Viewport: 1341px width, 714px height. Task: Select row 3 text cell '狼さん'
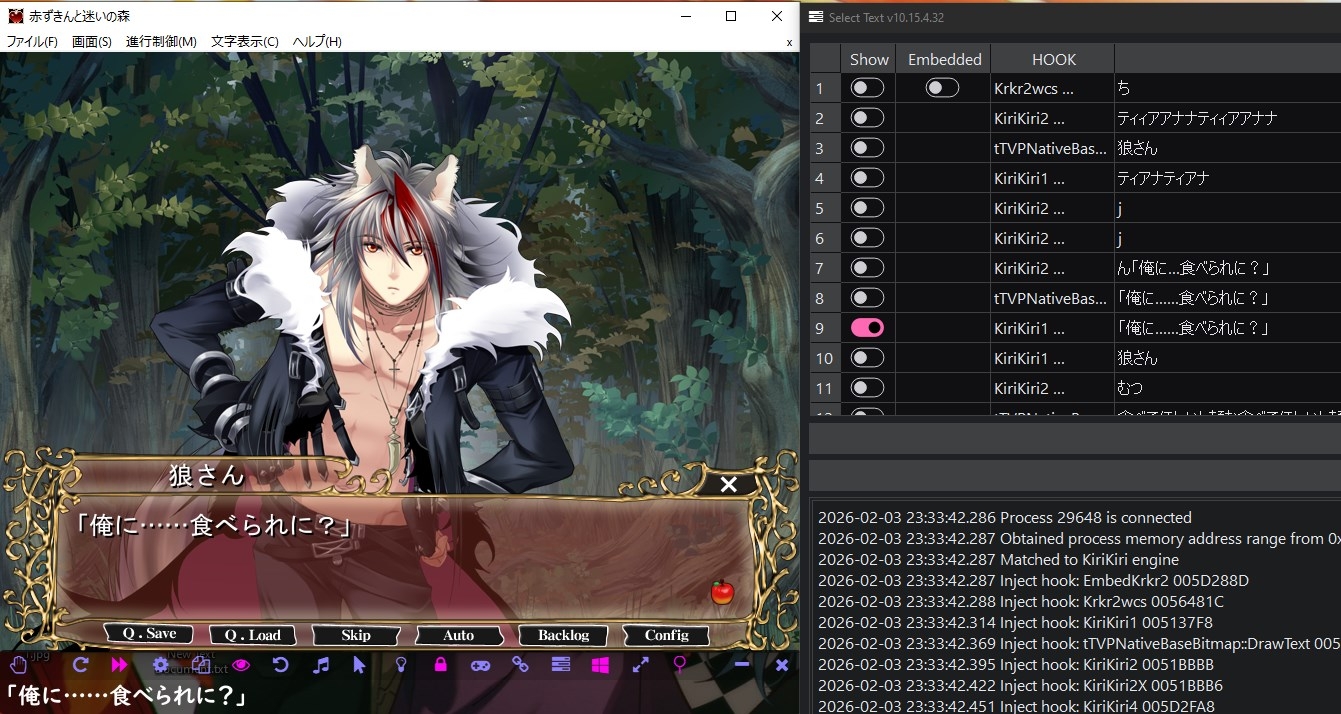tap(1228, 148)
